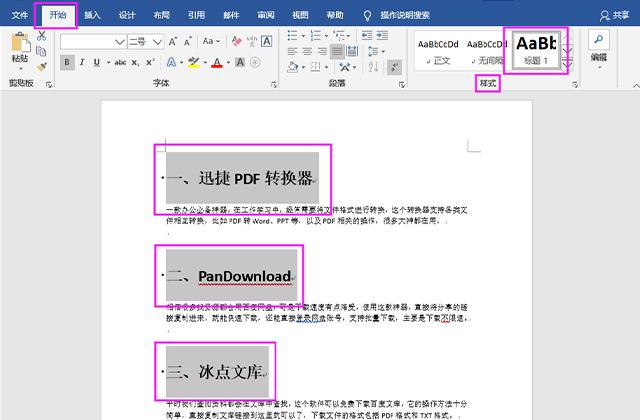Apply the 标题 1 heading style
Image resolution: width=640 pixels, height=420 pixels.
coord(535,50)
